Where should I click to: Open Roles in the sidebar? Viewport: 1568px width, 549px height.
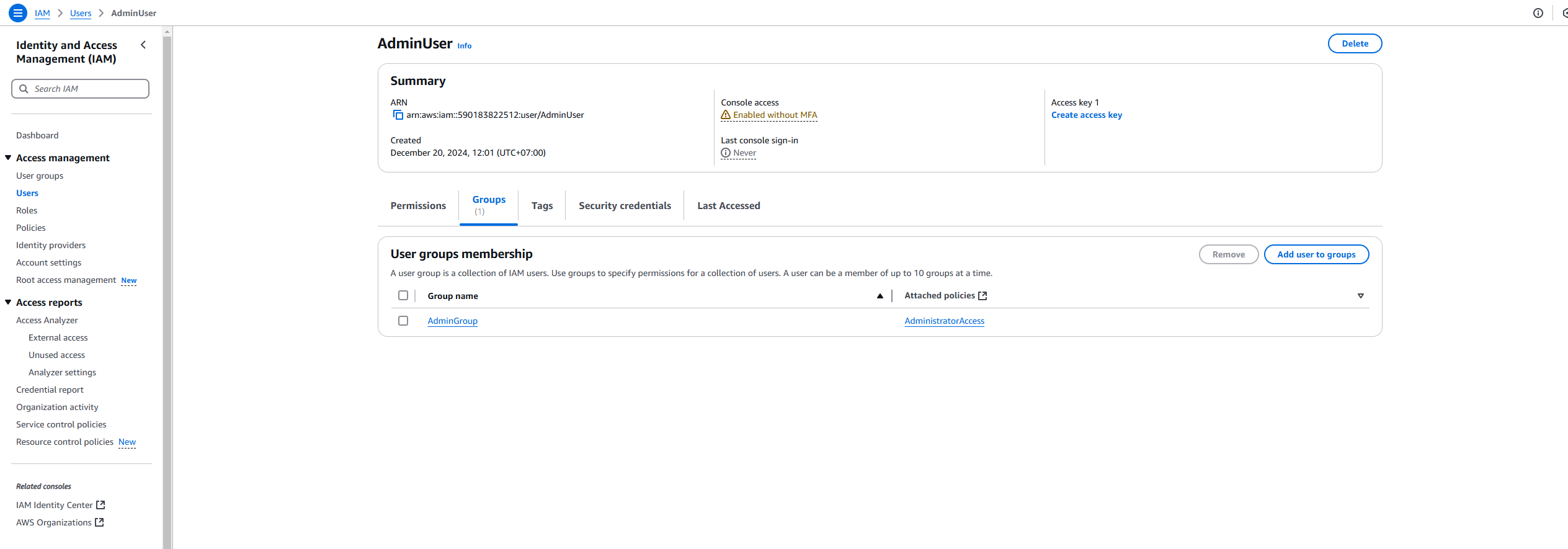[27, 210]
